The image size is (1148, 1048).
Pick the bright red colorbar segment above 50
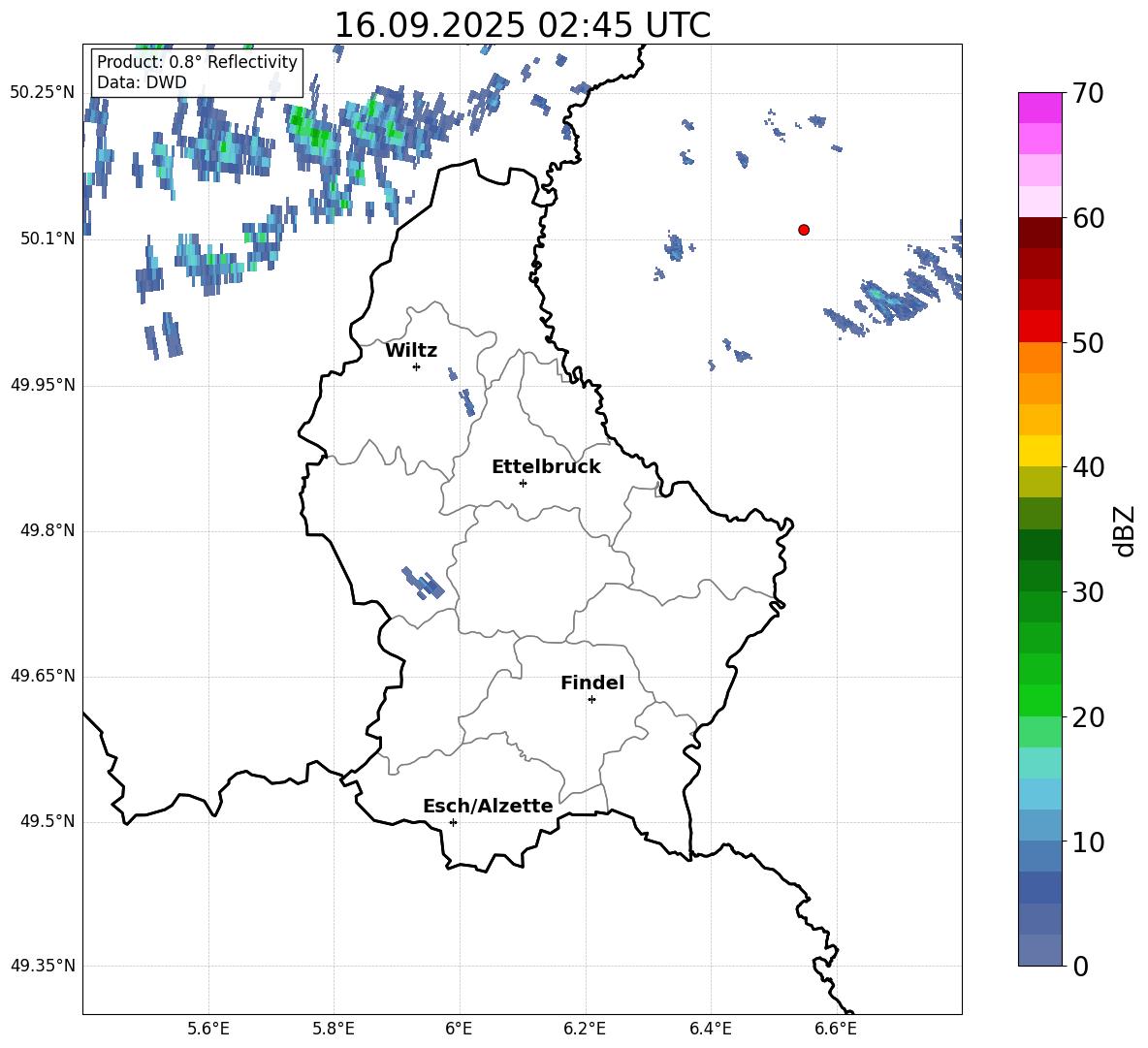pyautogui.click(x=1040, y=326)
